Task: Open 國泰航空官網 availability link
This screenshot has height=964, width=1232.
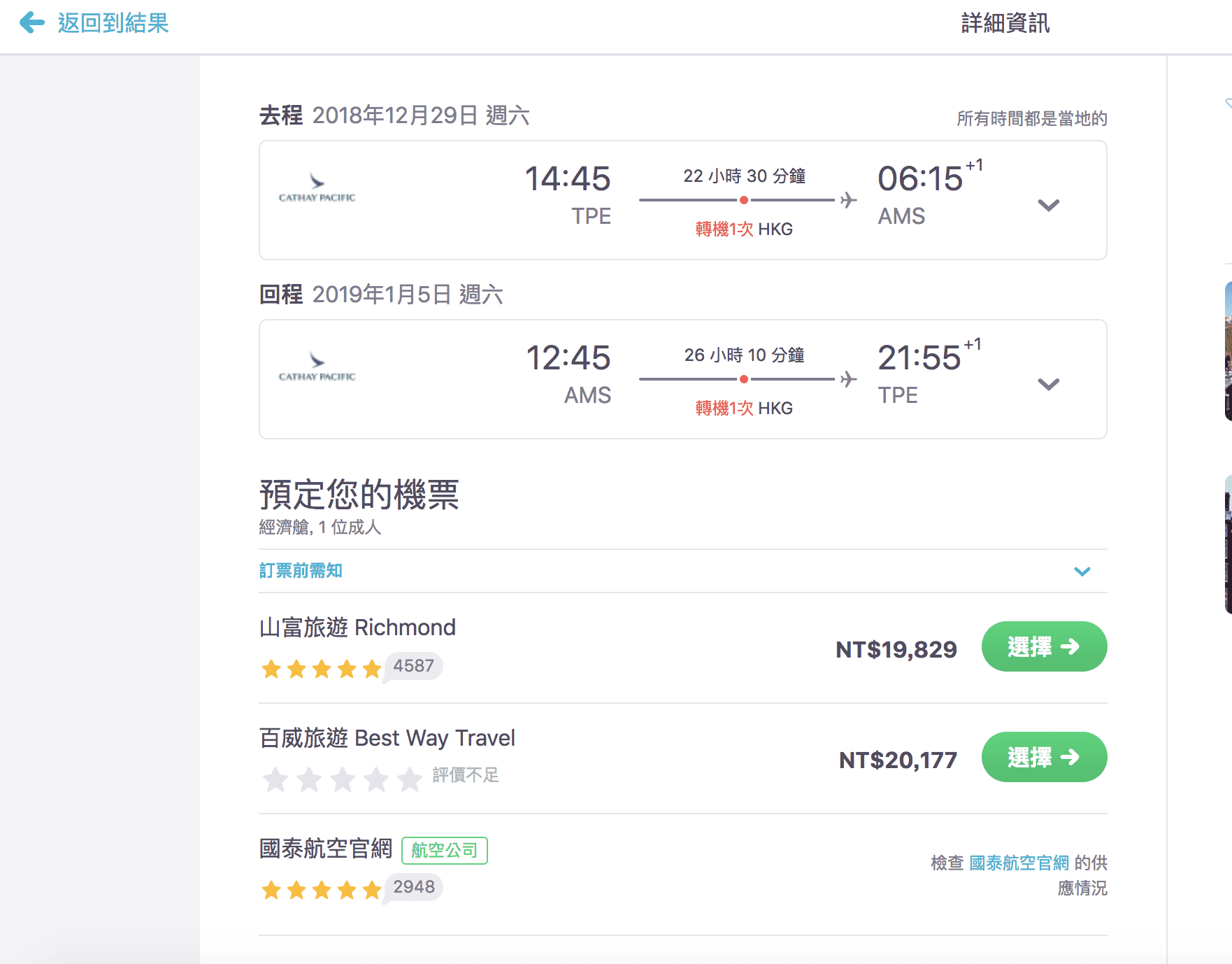Action: 1019,863
